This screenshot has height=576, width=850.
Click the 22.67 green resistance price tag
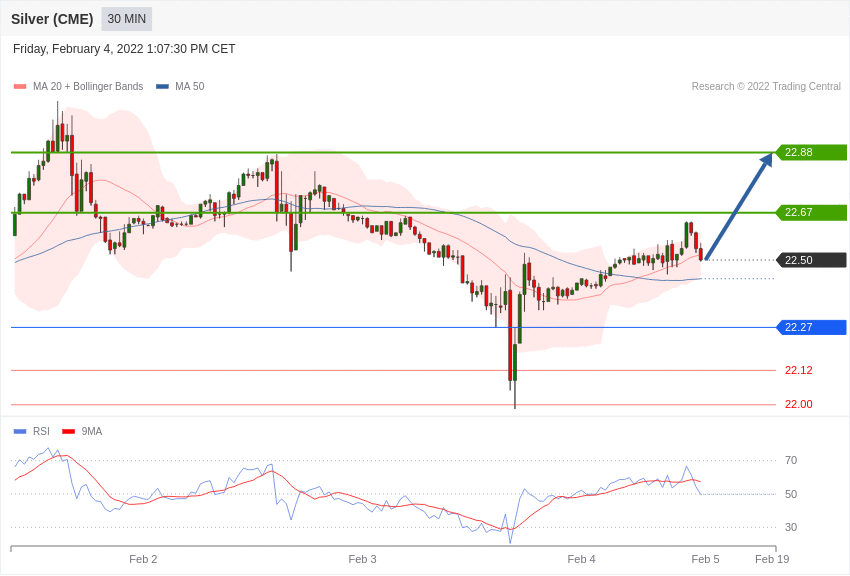pyautogui.click(x=812, y=212)
